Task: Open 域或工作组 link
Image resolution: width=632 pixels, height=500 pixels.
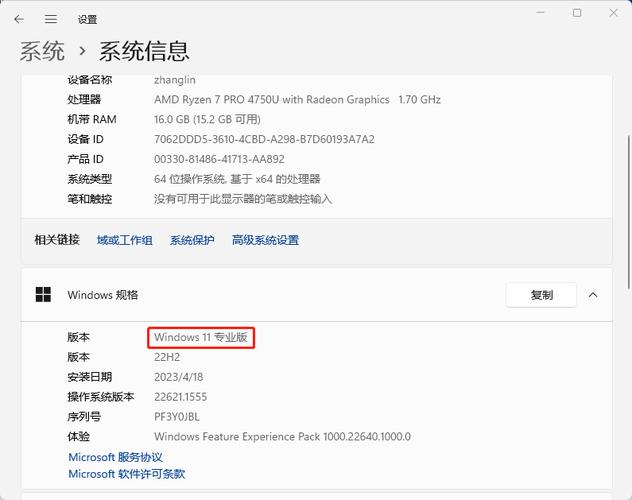Action: coord(125,240)
